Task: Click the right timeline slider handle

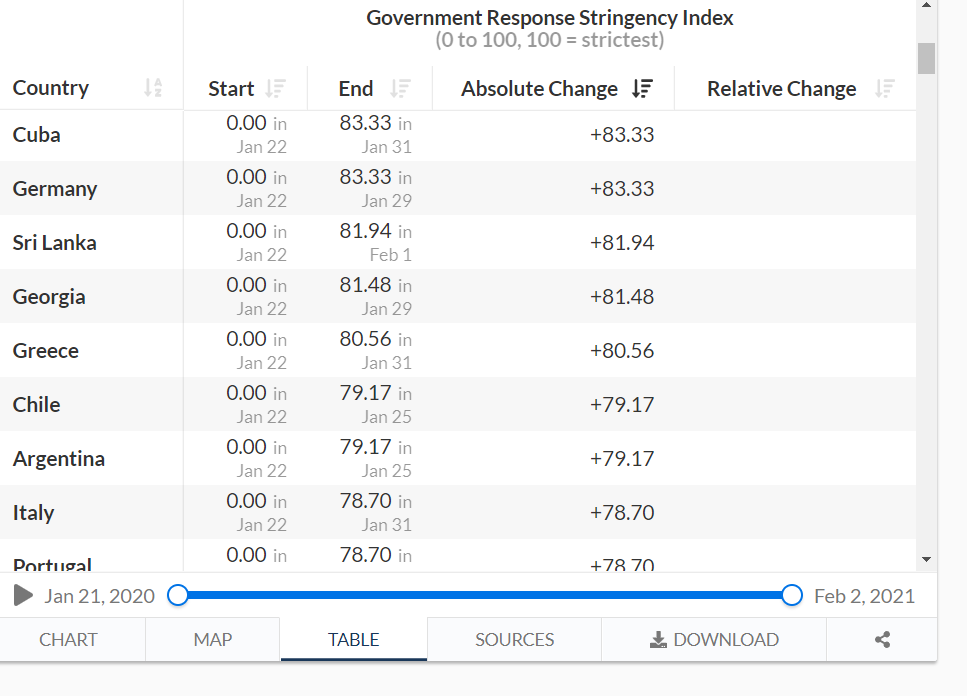Action: point(792,596)
